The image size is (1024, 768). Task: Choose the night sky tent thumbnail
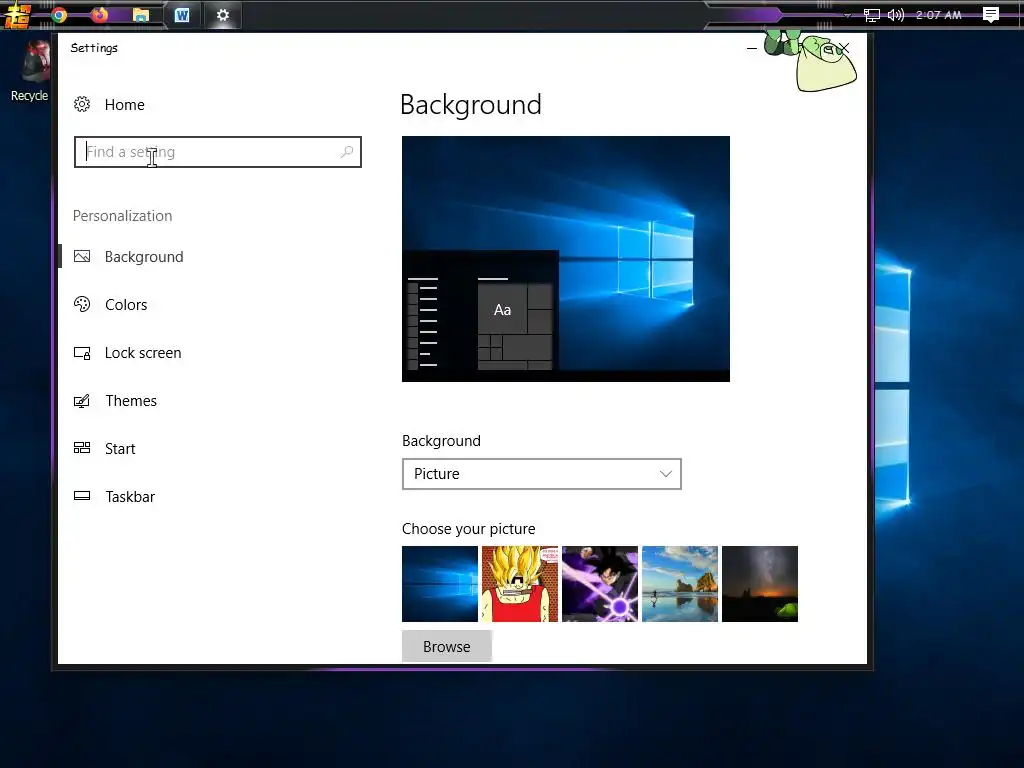[x=760, y=584]
